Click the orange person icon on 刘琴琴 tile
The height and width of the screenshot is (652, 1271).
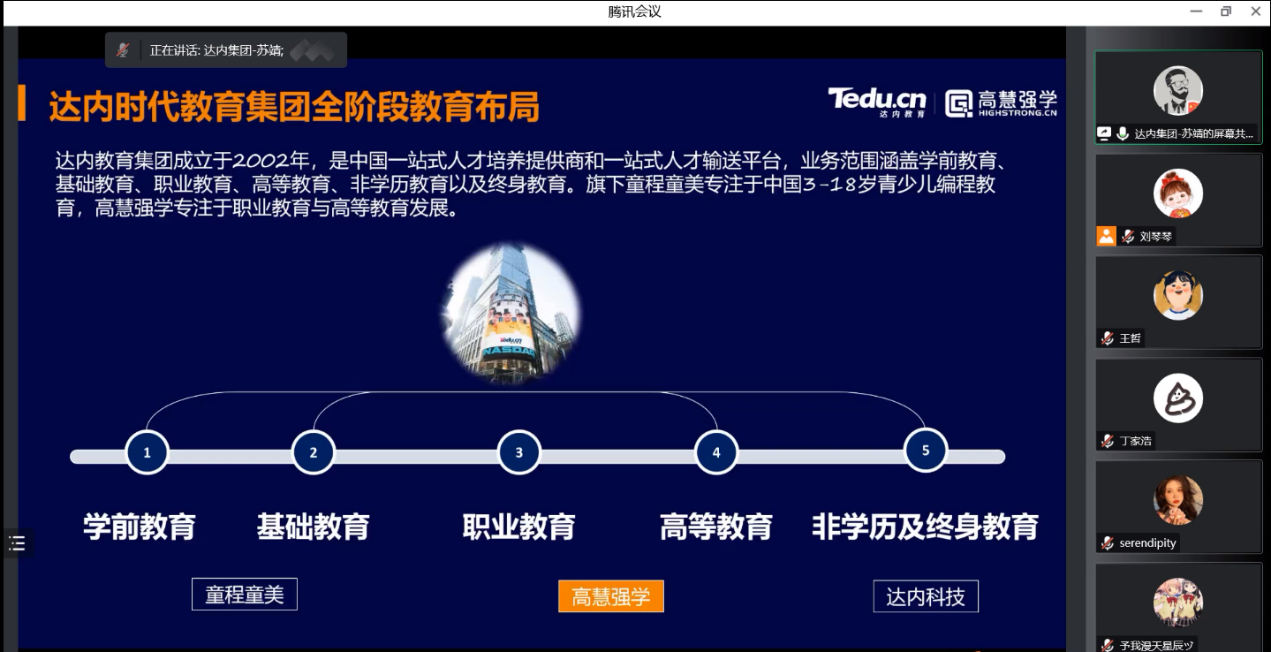click(x=1106, y=236)
